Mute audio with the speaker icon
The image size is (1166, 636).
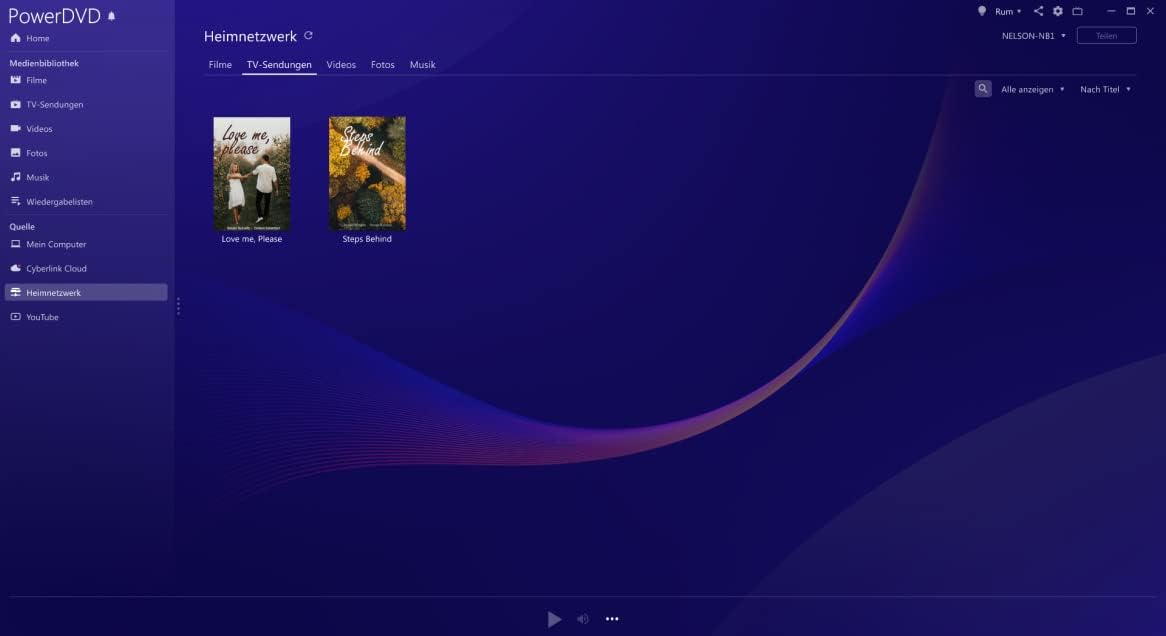coord(583,619)
